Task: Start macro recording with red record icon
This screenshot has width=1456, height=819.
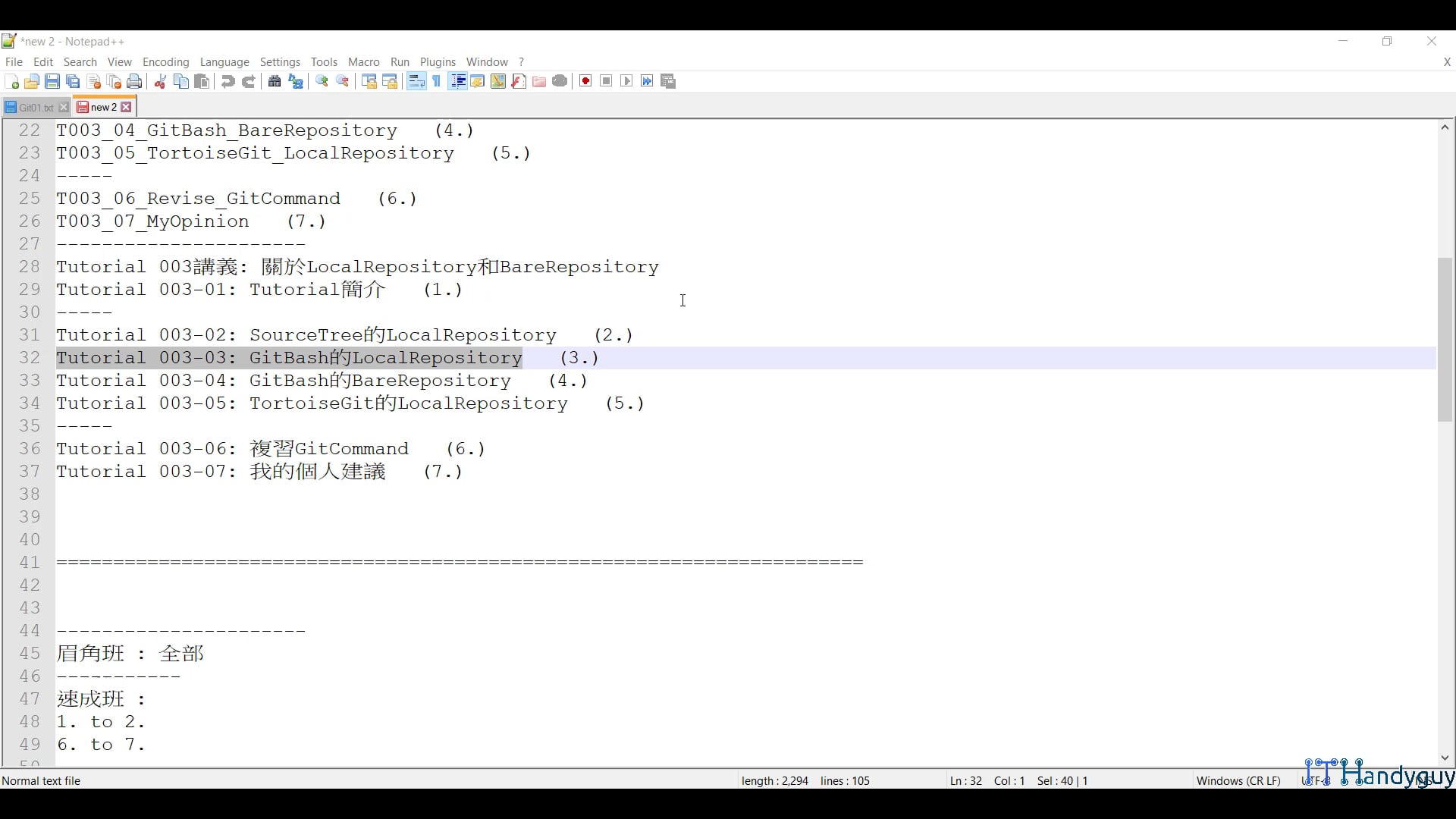Action: coord(585,81)
